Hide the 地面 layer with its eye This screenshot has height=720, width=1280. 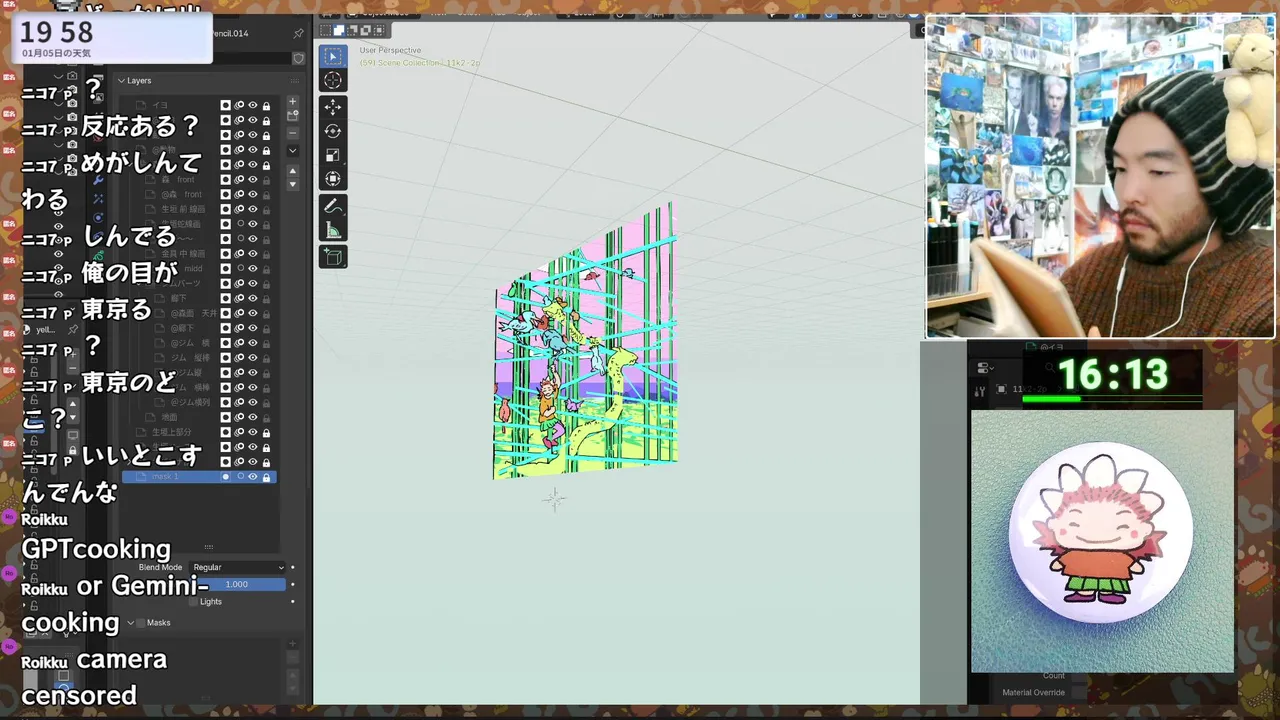(x=253, y=417)
